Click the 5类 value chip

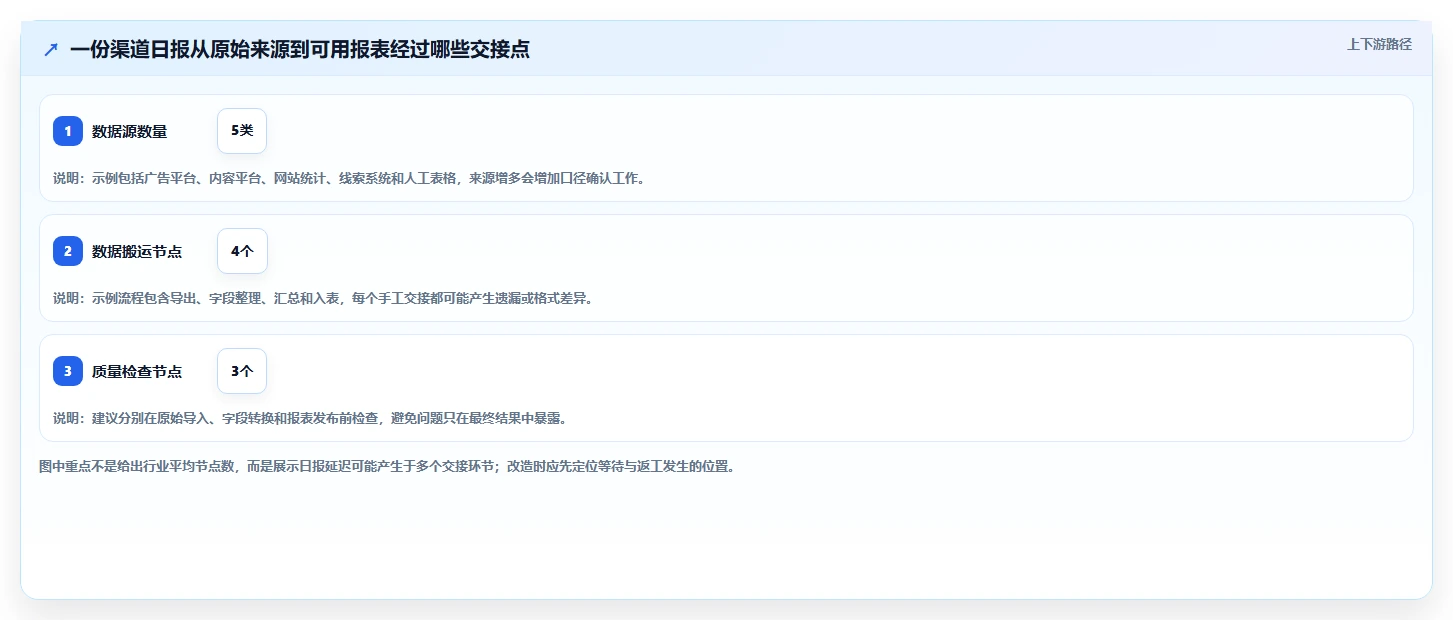click(x=242, y=131)
